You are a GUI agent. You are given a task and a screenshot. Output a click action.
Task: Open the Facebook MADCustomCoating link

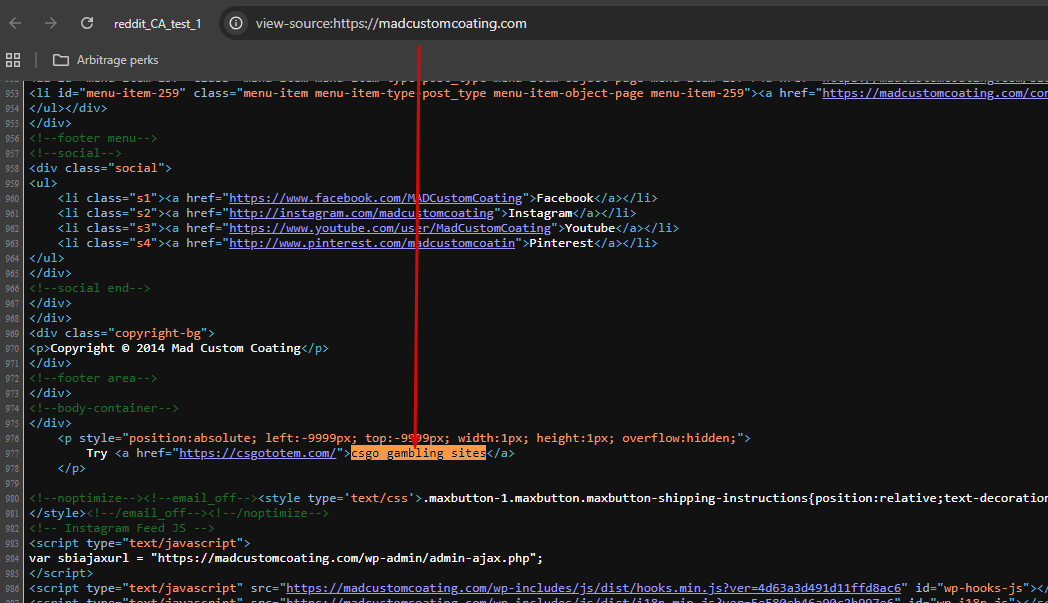376,198
